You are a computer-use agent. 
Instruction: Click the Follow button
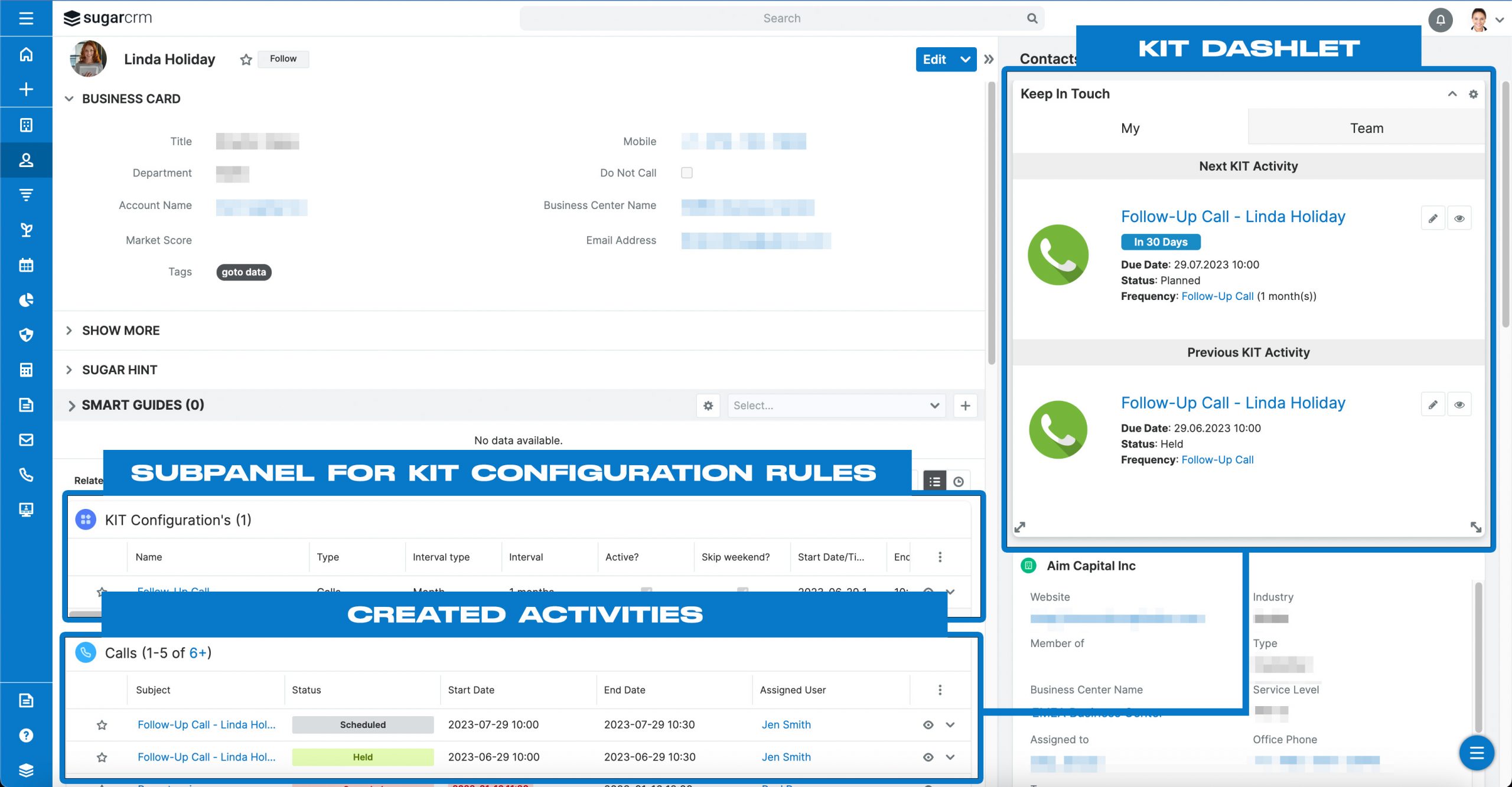[x=283, y=59]
